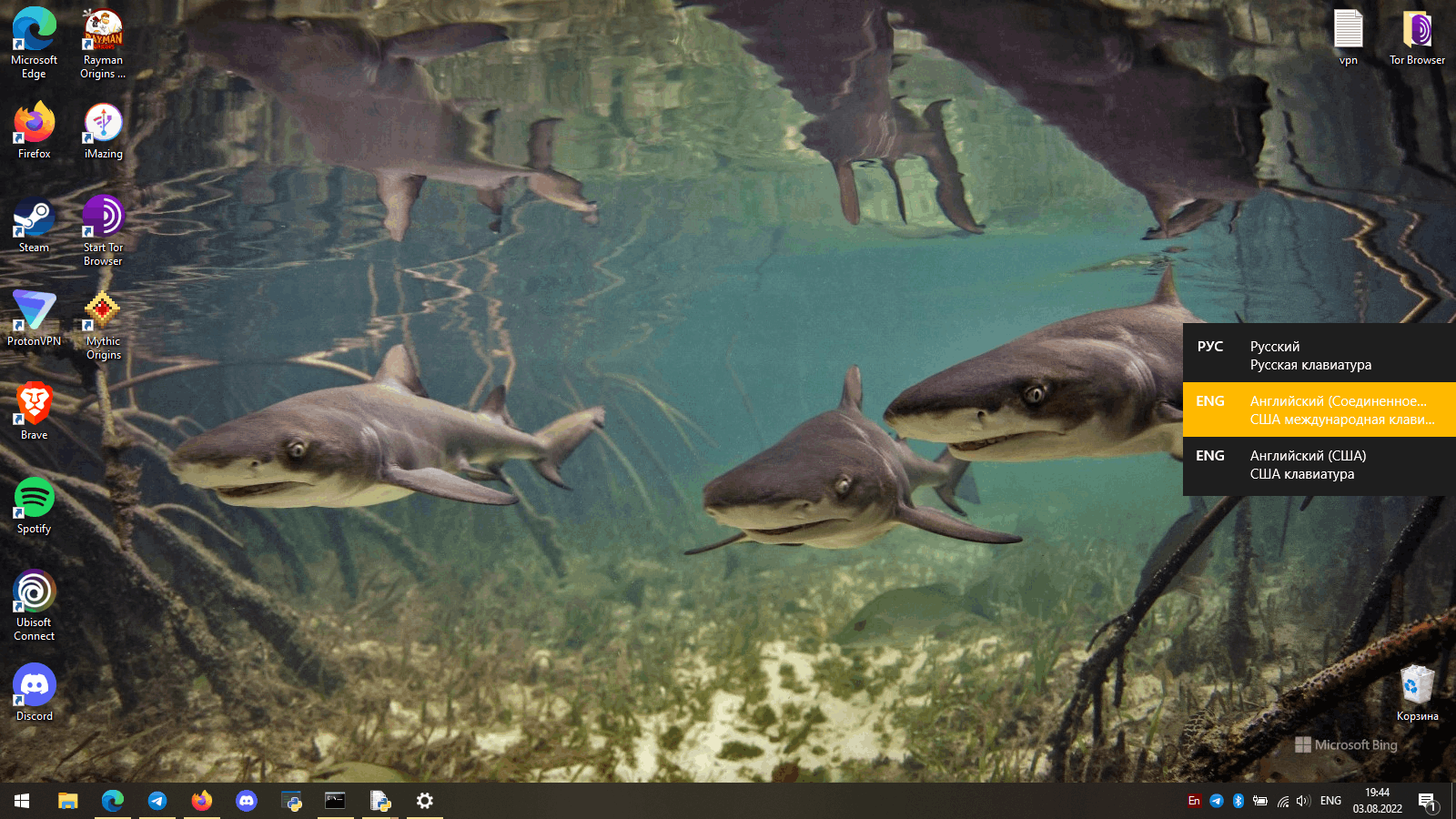Click the Telegram icon in system tray
1456x819 pixels.
[x=1217, y=801]
